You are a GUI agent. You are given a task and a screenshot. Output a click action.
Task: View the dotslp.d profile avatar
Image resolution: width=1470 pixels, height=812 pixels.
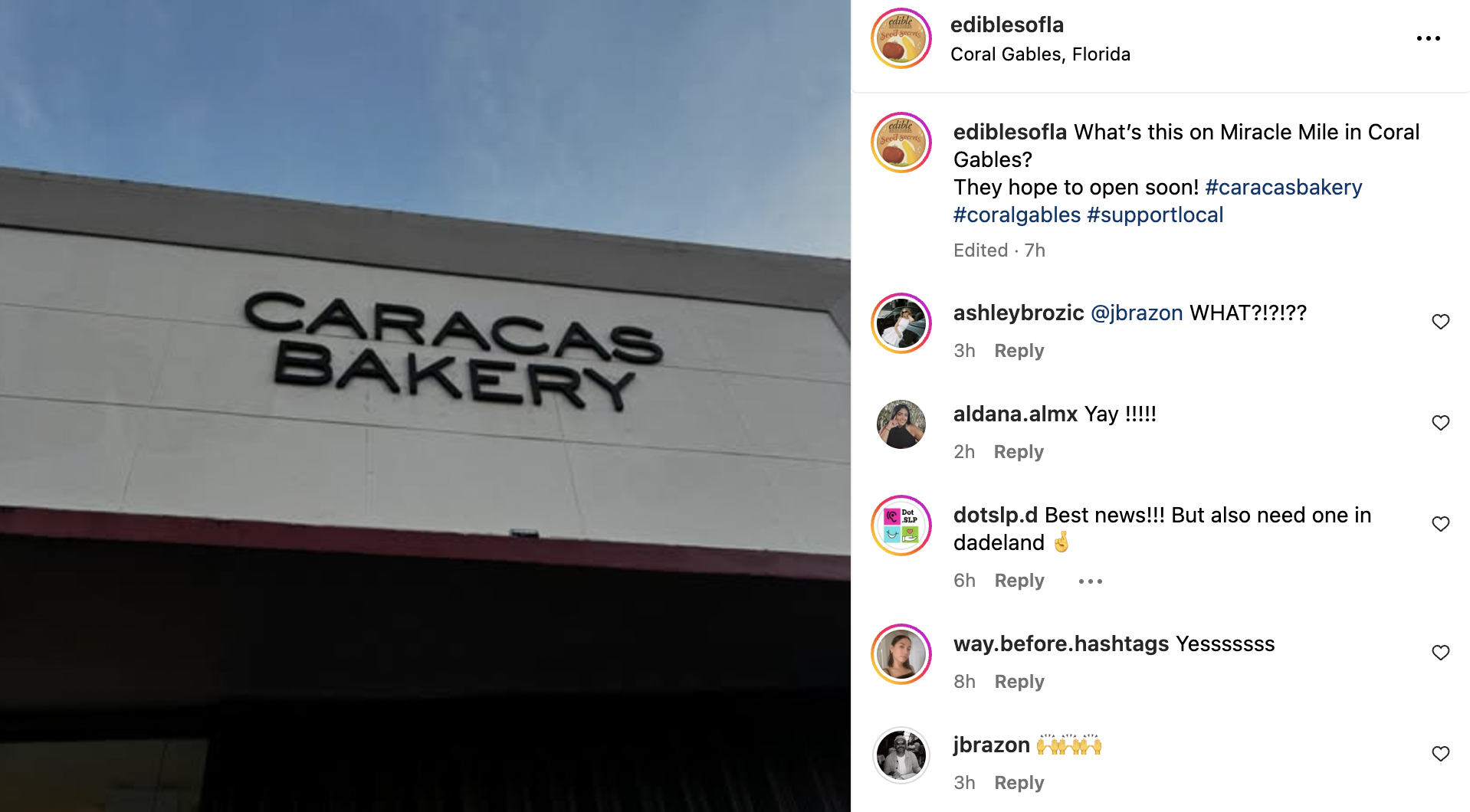point(901,526)
